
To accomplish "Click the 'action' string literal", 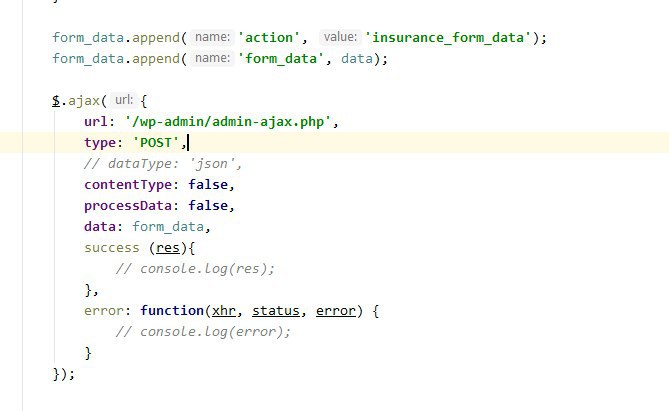I will [269, 38].
